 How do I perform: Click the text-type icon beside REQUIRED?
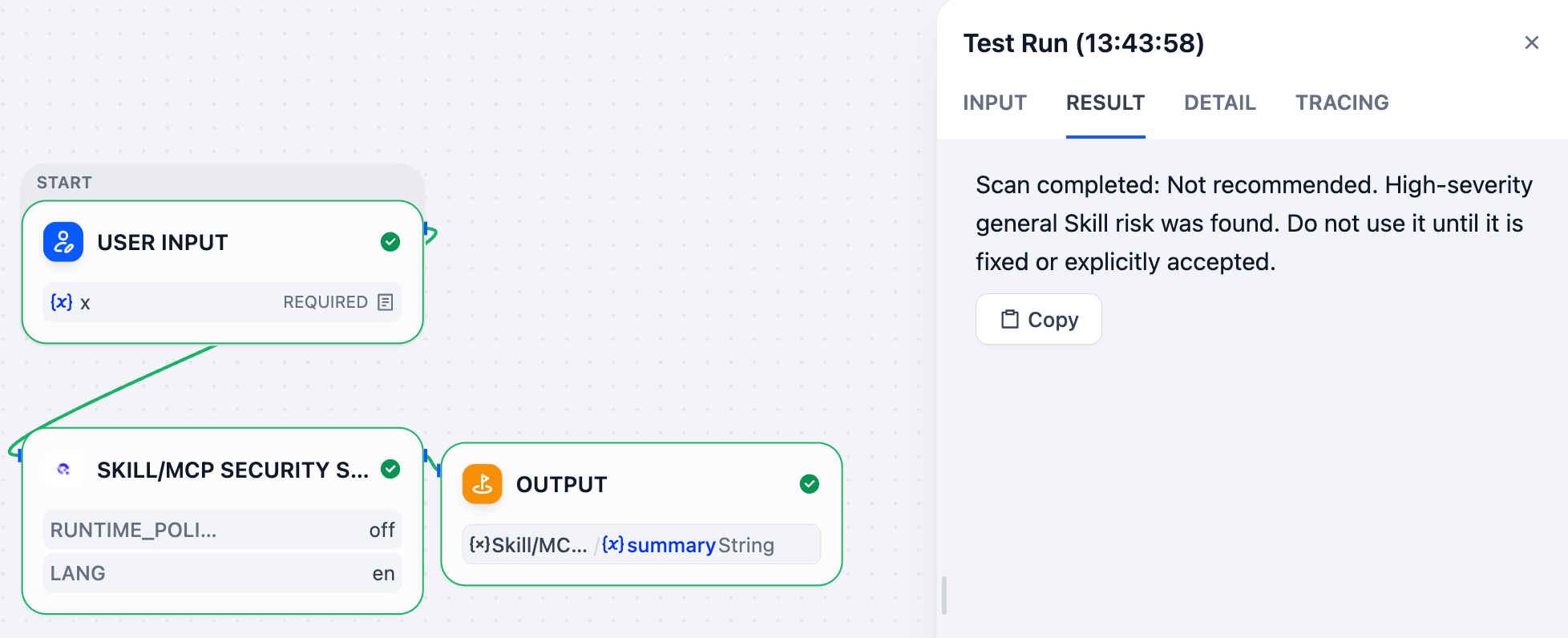[386, 302]
